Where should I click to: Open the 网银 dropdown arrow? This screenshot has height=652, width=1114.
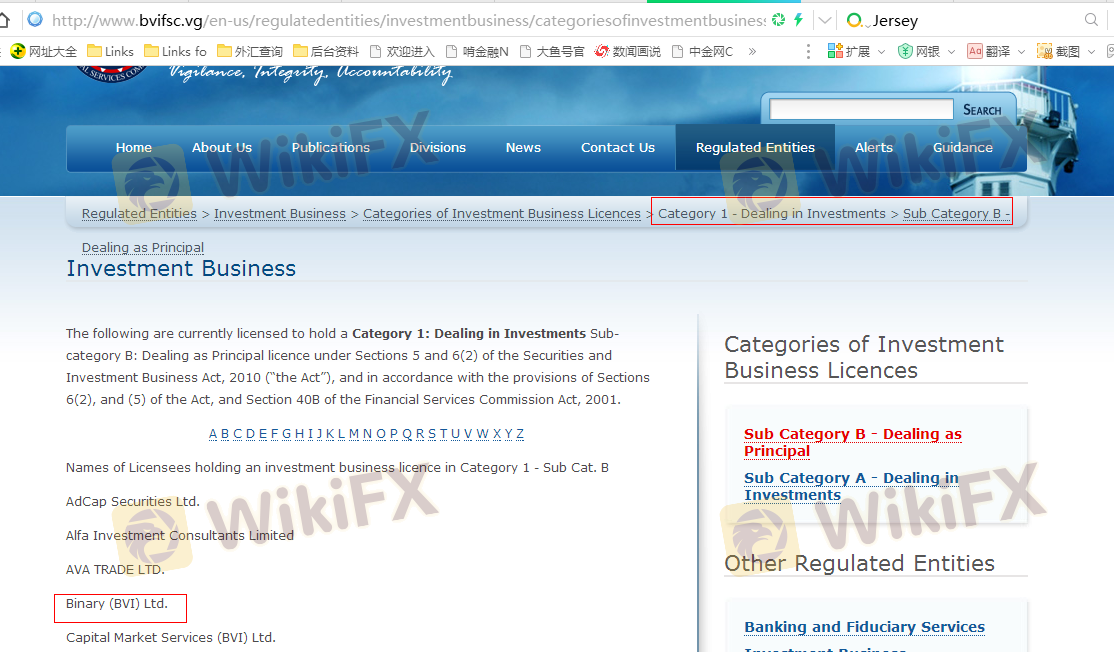(x=951, y=52)
